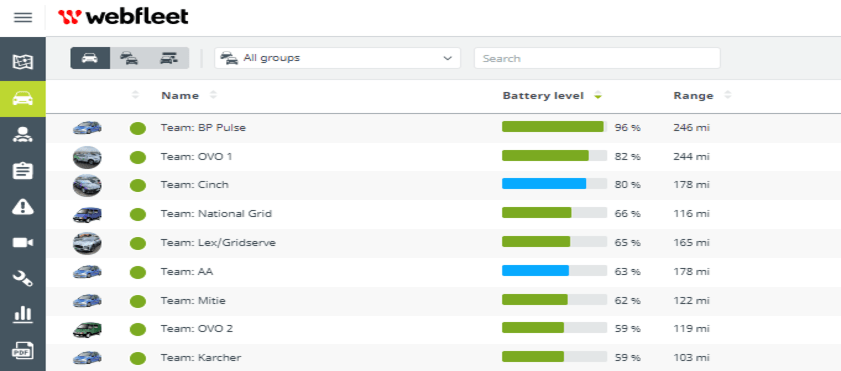Open the Orders clipboard icon in sidebar

[x=23, y=171]
